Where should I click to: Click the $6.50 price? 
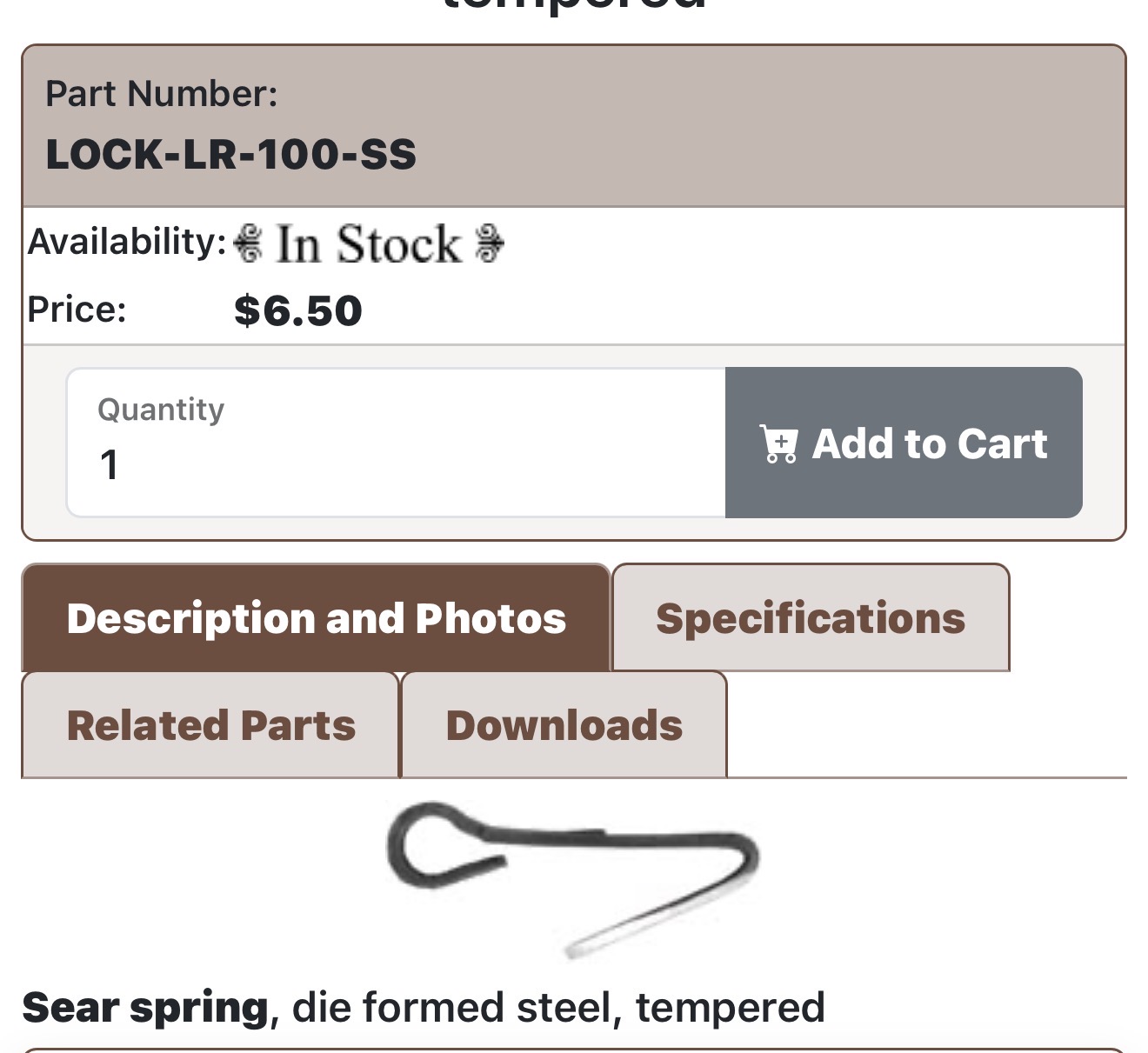(298, 310)
